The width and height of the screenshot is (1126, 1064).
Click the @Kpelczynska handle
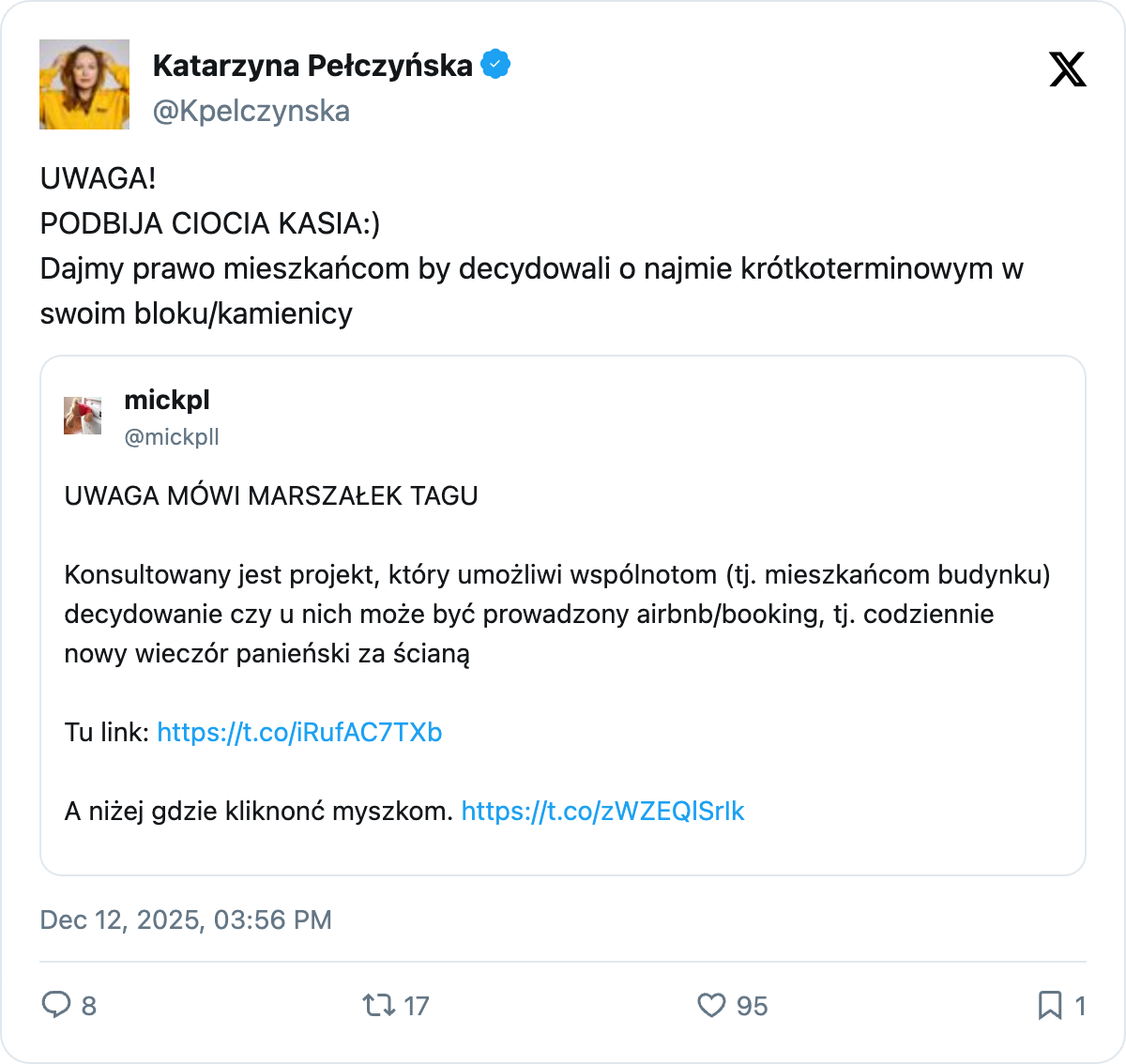point(251,111)
